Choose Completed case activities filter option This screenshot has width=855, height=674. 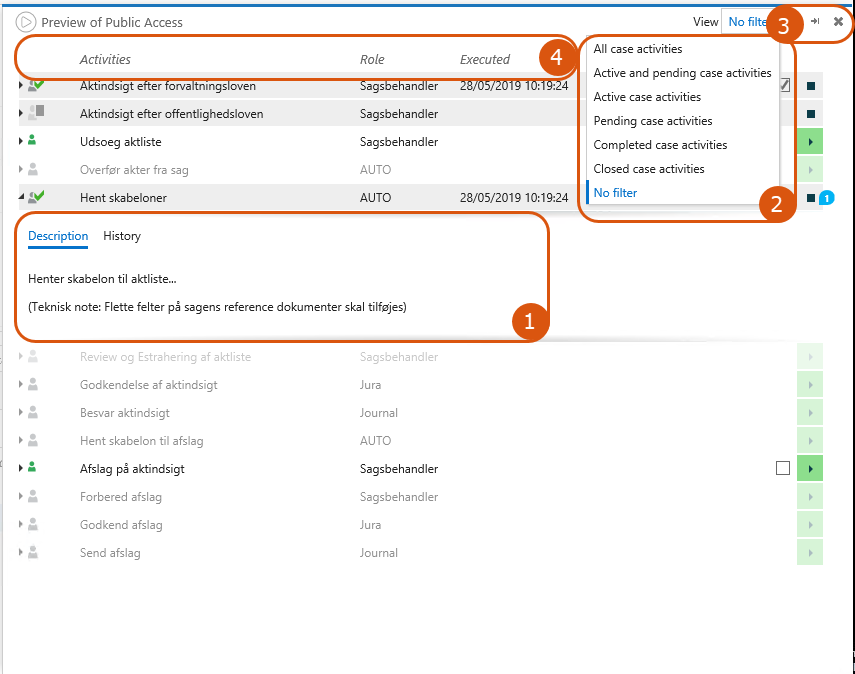tap(660, 145)
